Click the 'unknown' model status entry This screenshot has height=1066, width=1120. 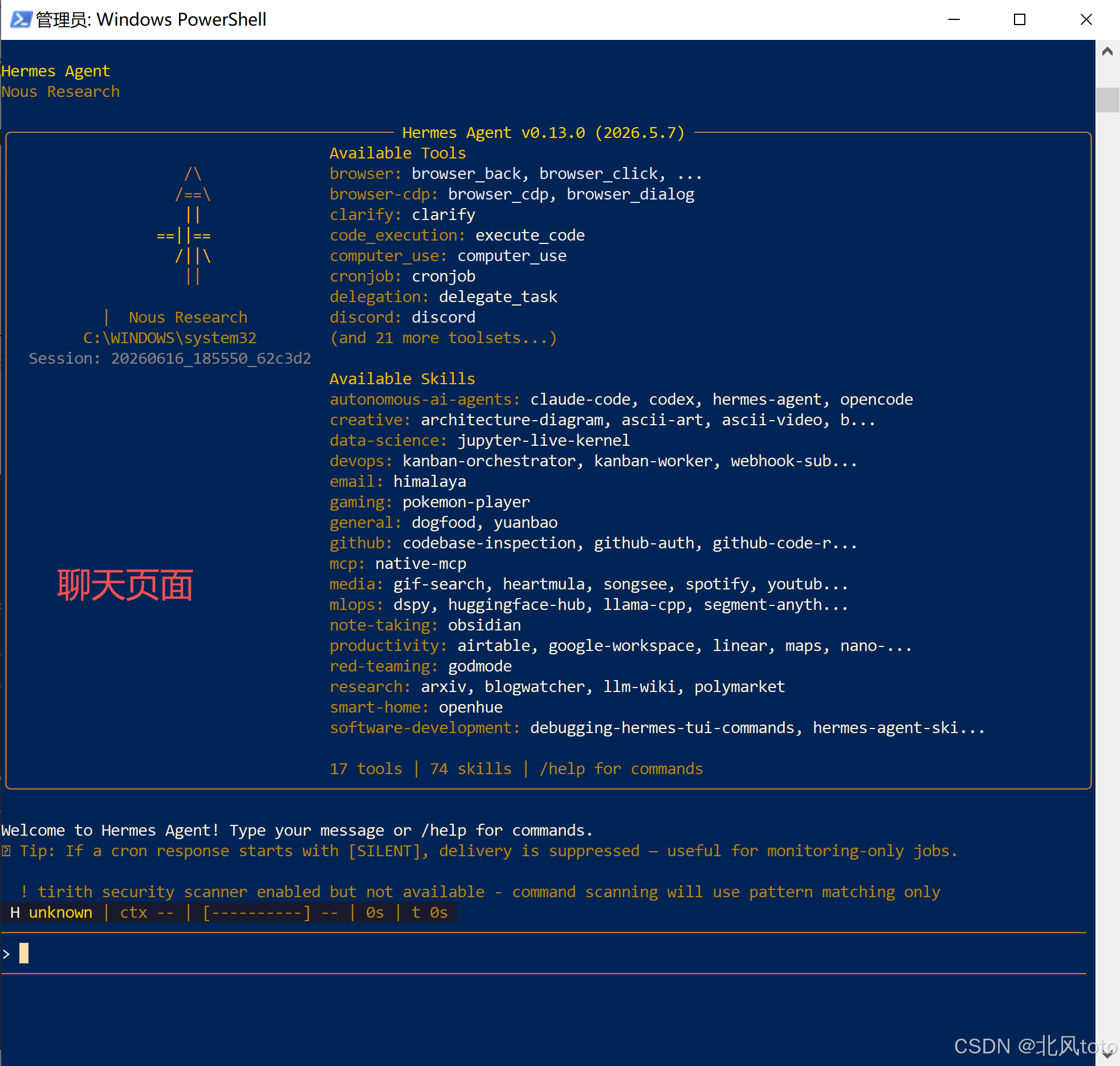[60, 913]
